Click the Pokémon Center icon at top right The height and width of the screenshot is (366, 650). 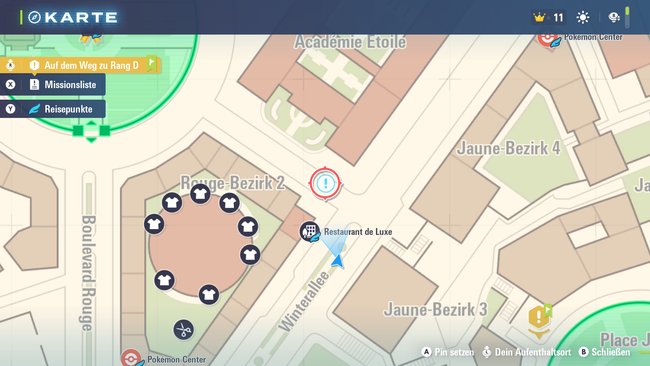[548, 40]
